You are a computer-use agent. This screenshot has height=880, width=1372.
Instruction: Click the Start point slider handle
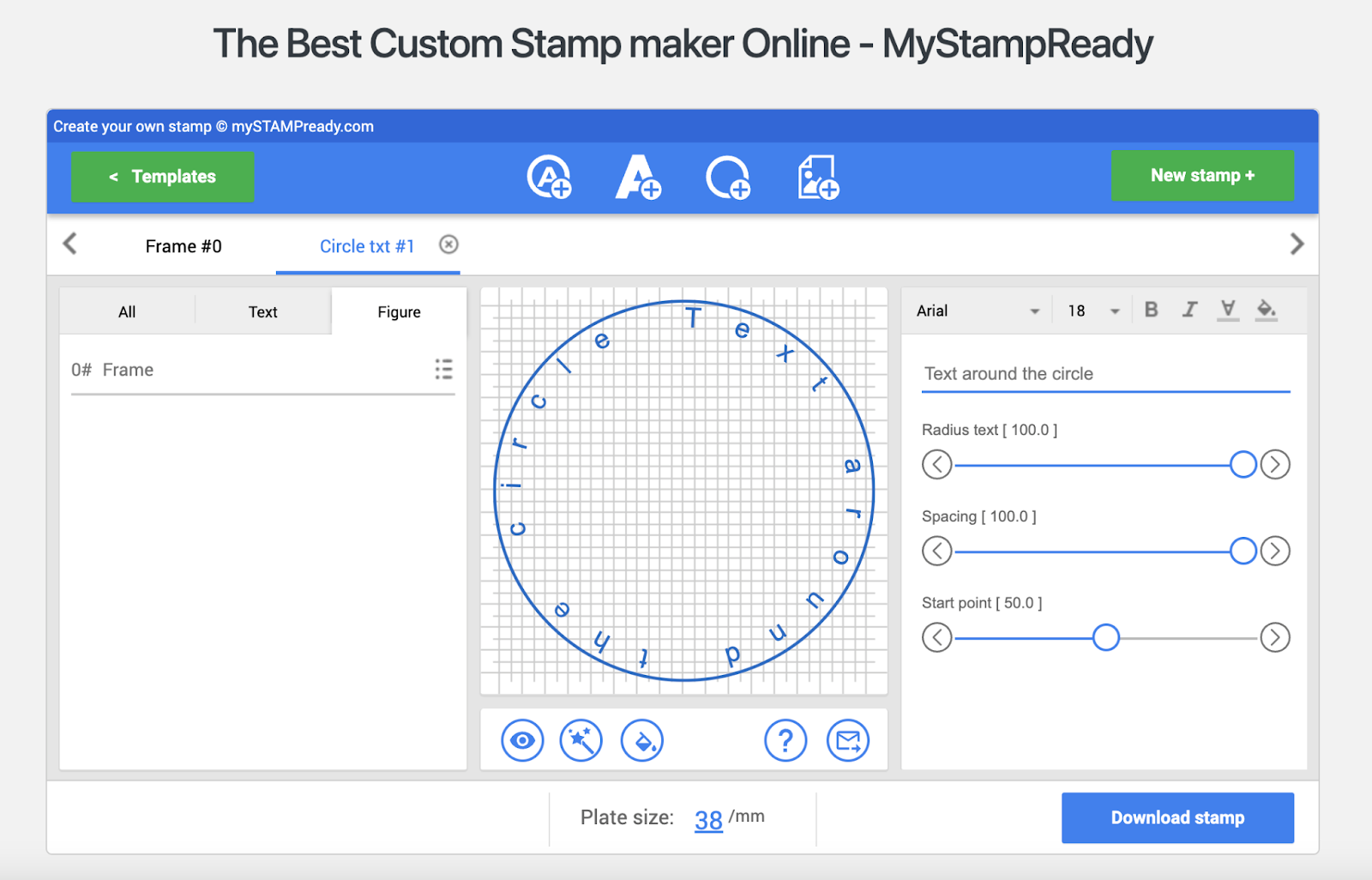(x=1106, y=637)
